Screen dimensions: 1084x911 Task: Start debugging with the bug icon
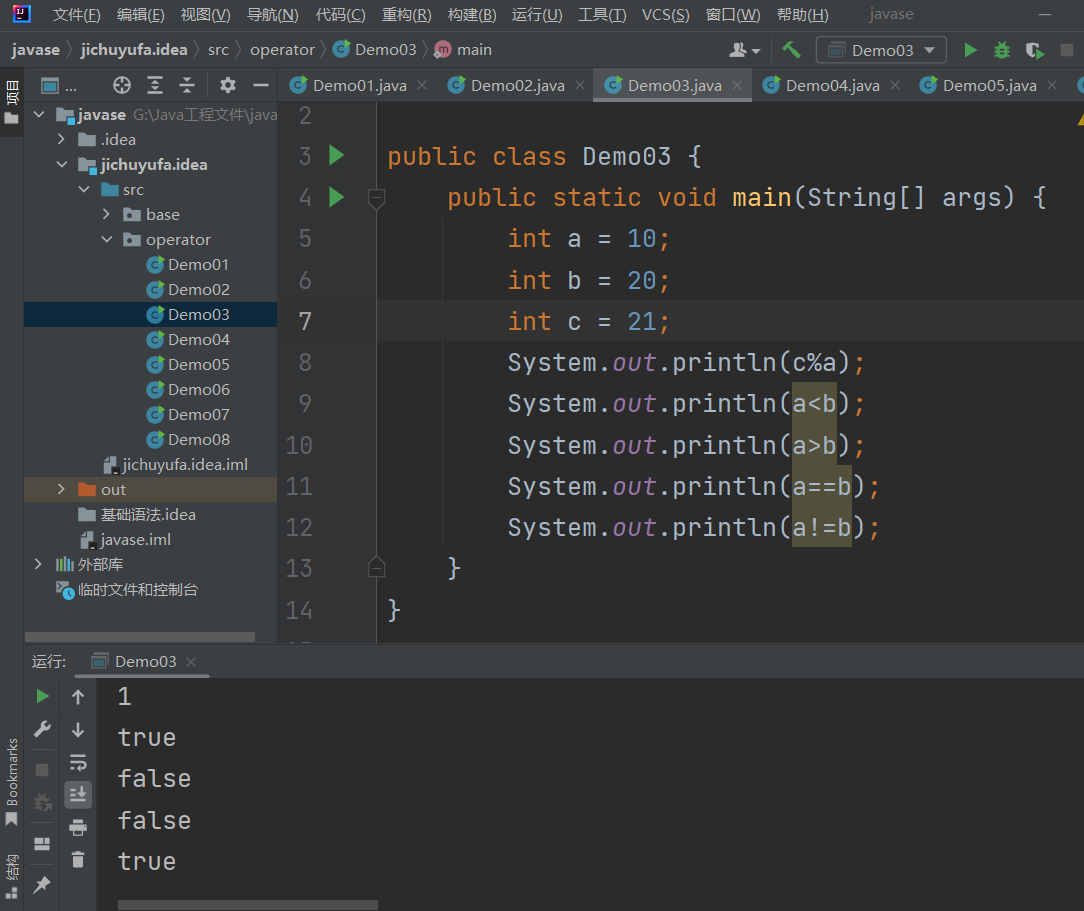pyautogui.click(x=1002, y=50)
